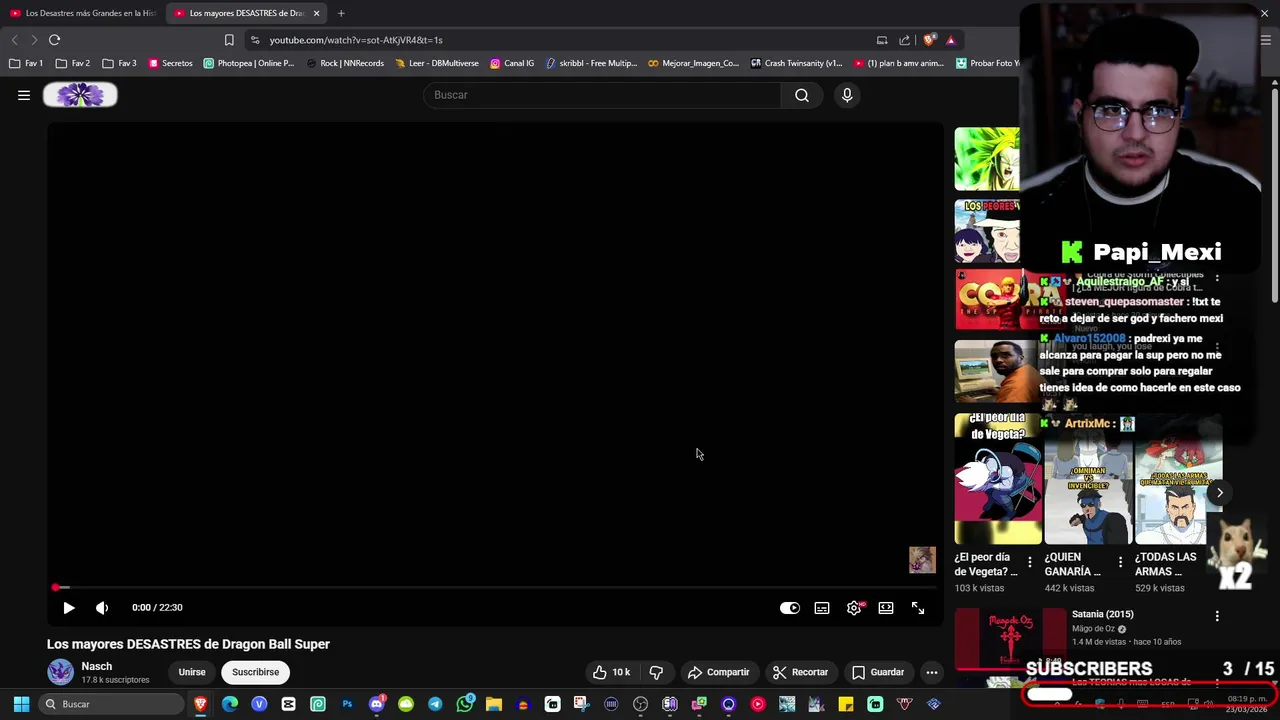Open the Photopea bookmark
The height and width of the screenshot is (720, 1280).
[249, 63]
